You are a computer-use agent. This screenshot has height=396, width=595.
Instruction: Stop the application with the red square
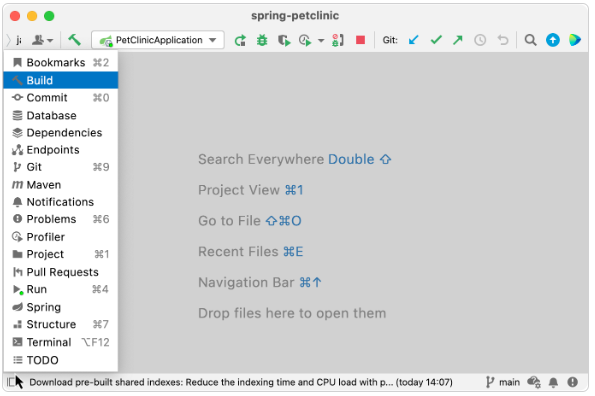(360, 40)
